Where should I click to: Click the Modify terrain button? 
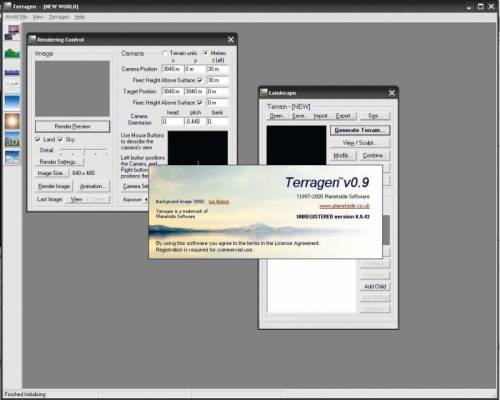pyautogui.click(x=343, y=155)
